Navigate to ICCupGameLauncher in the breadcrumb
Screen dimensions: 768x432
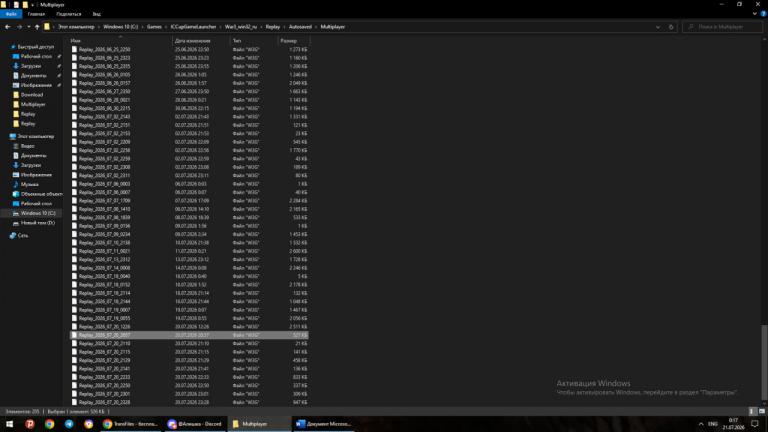point(193,27)
